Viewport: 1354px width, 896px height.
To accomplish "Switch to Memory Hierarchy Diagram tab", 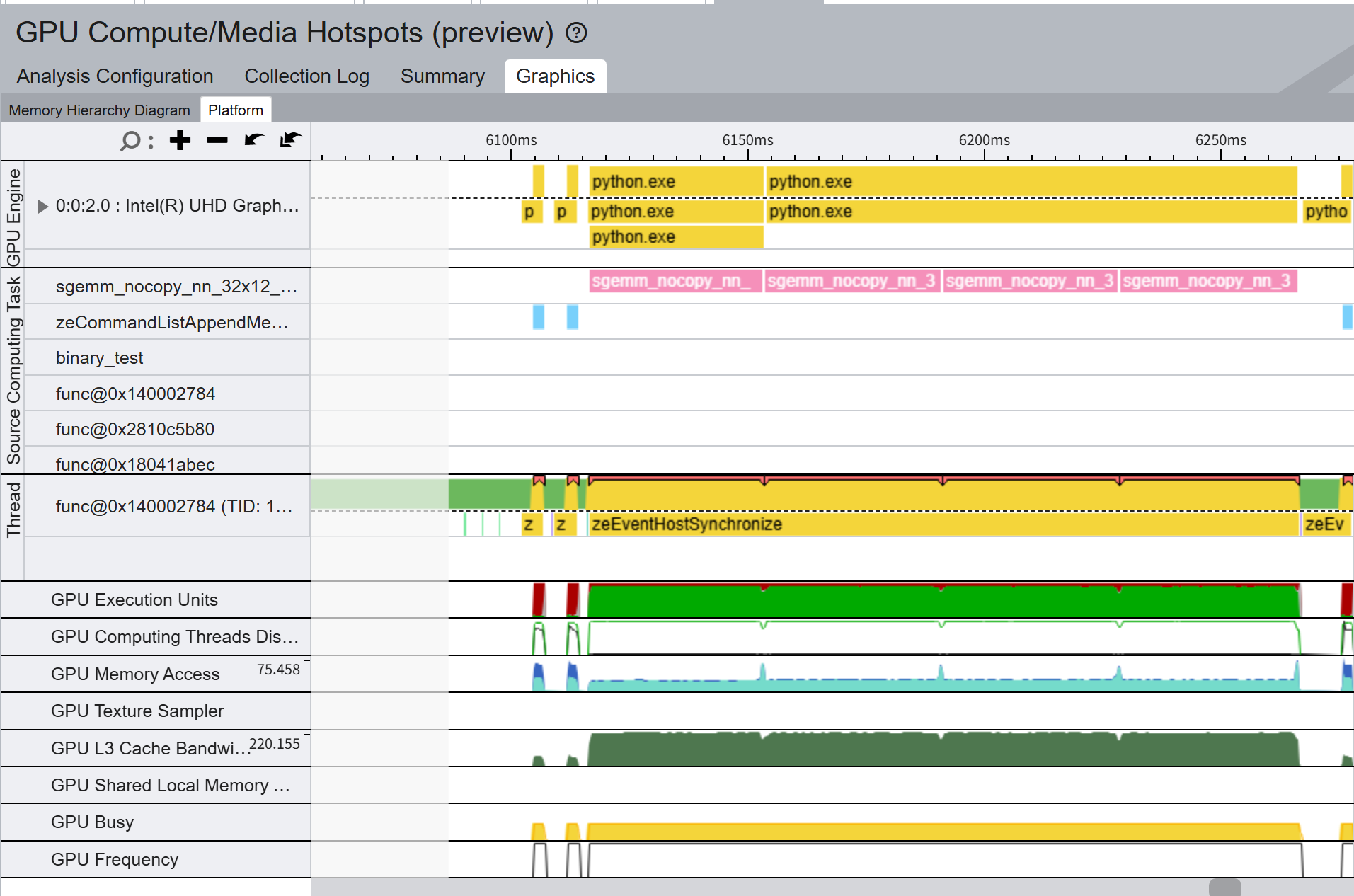I will (100, 110).
